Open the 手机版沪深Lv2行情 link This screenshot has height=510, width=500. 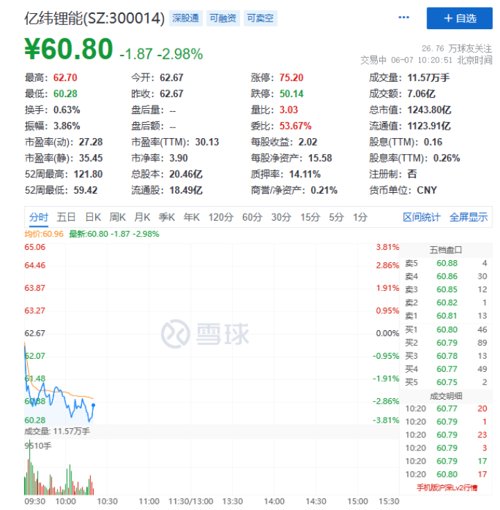447,488
